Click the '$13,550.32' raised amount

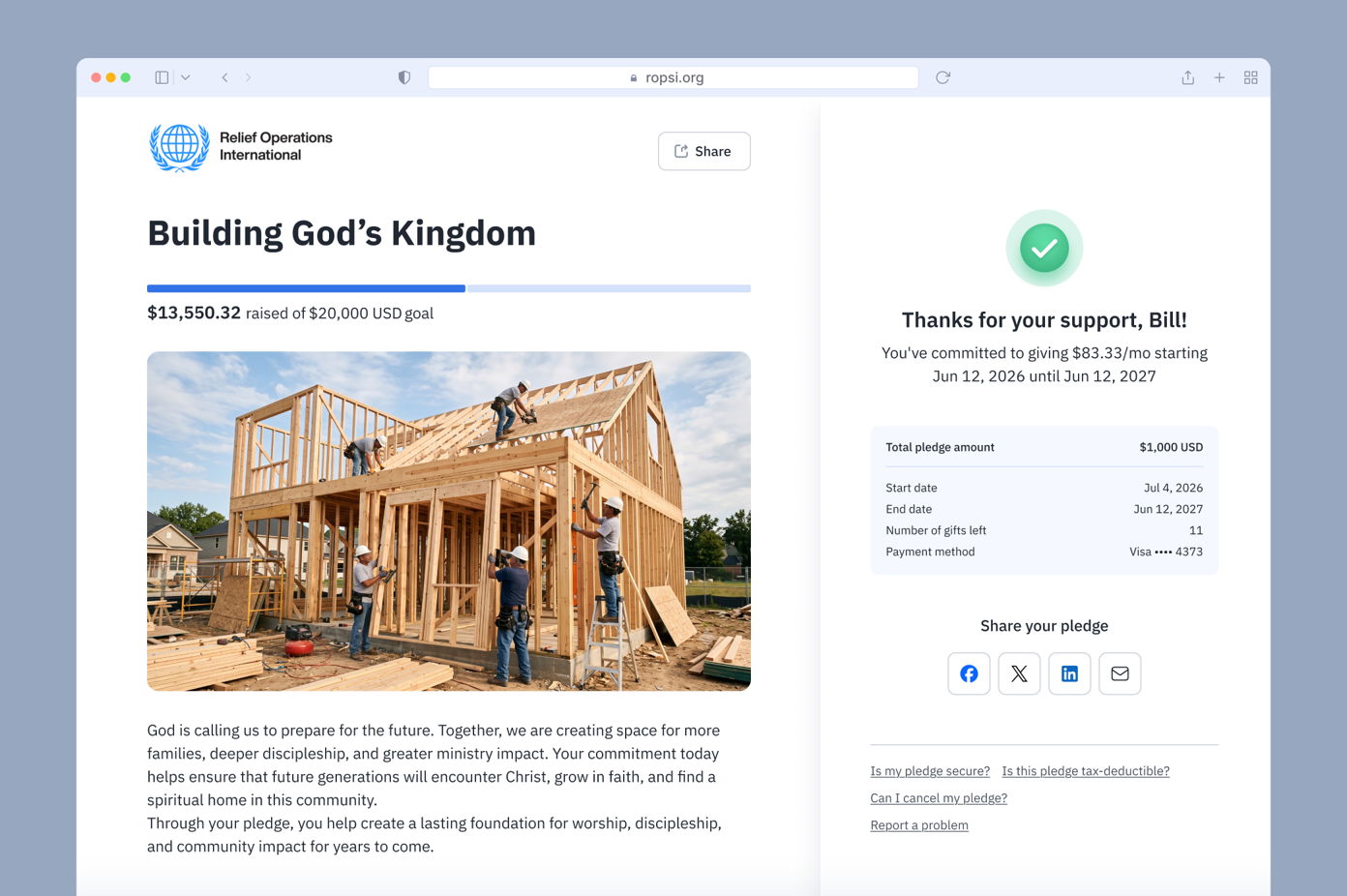click(194, 313)
